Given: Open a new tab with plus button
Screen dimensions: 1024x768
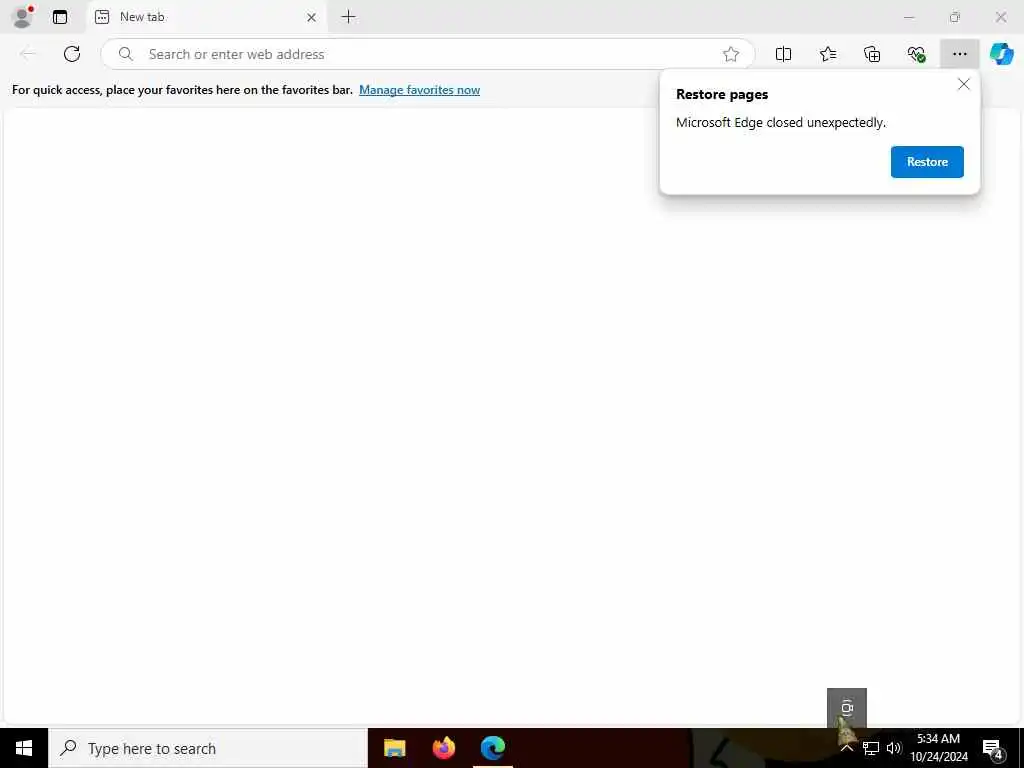Looking at the screenshot, I should pos(349,17).
